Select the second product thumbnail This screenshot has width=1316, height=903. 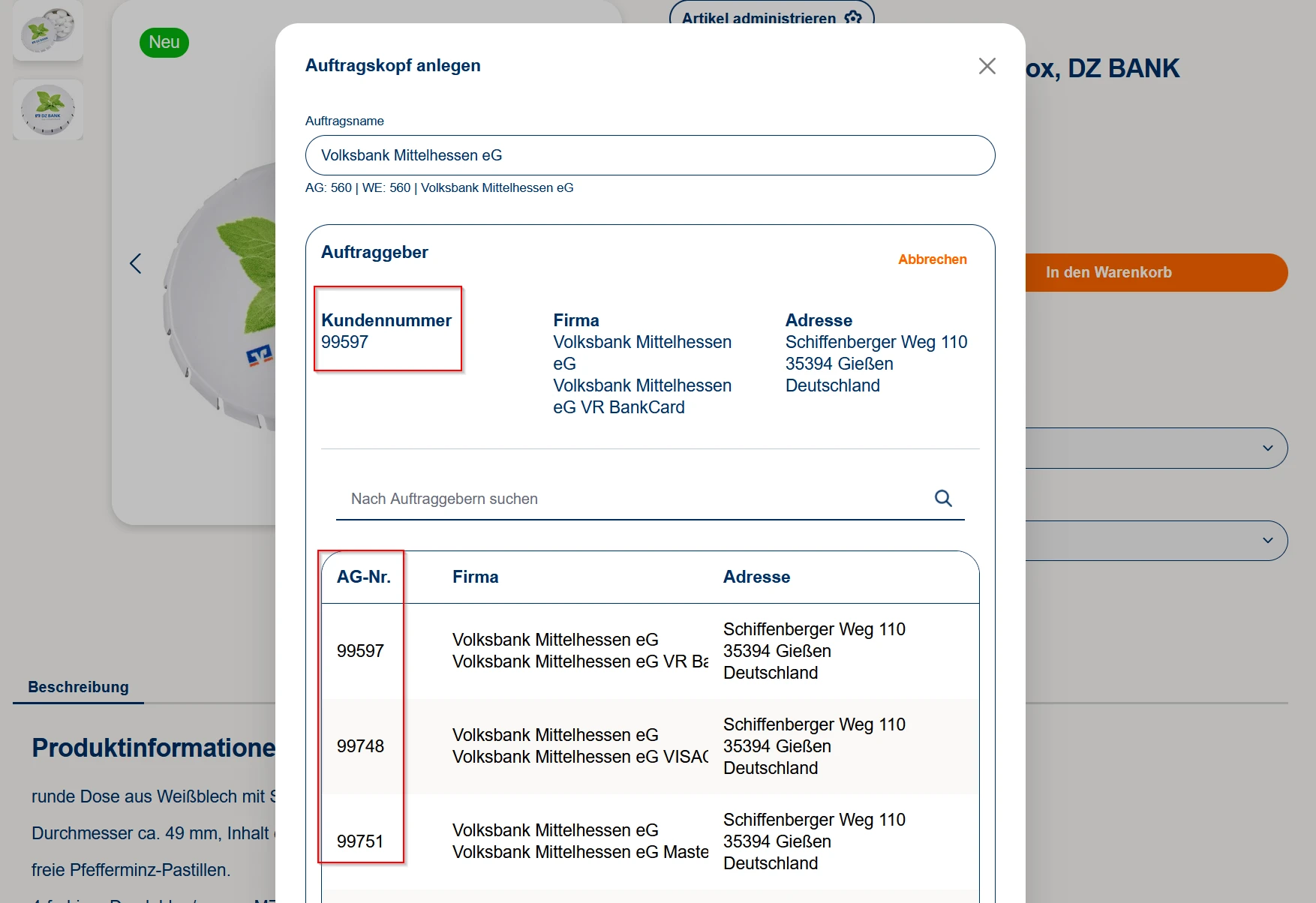48,110
